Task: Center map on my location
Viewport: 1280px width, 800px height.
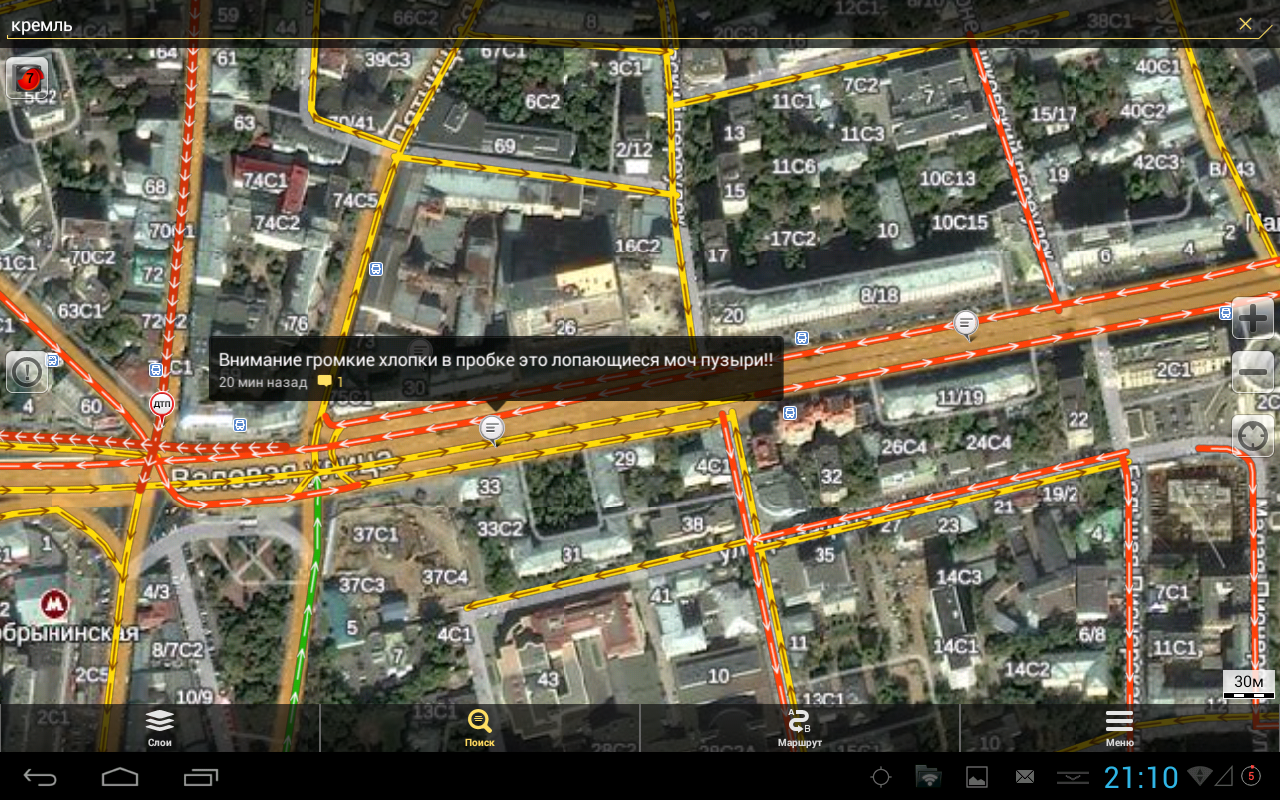Action: click(x=1253, y=435)
